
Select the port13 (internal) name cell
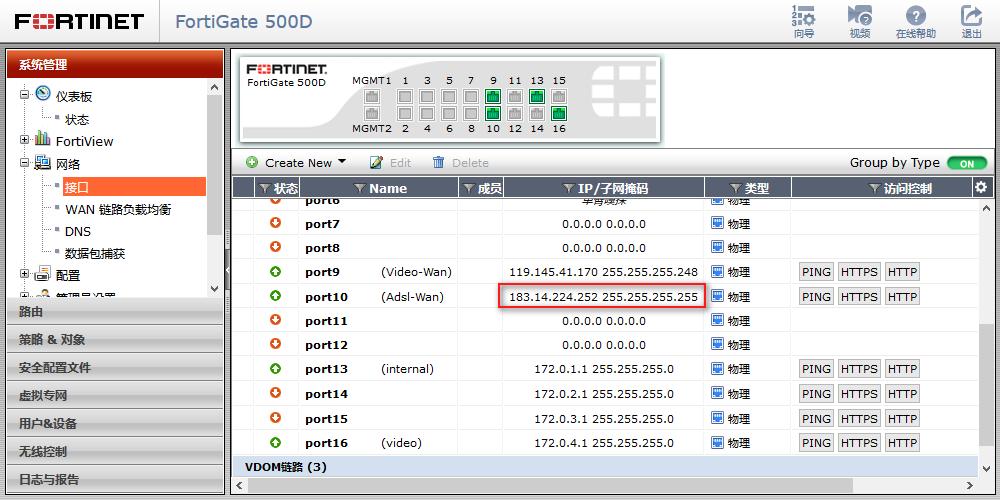(x=378, y=369)
